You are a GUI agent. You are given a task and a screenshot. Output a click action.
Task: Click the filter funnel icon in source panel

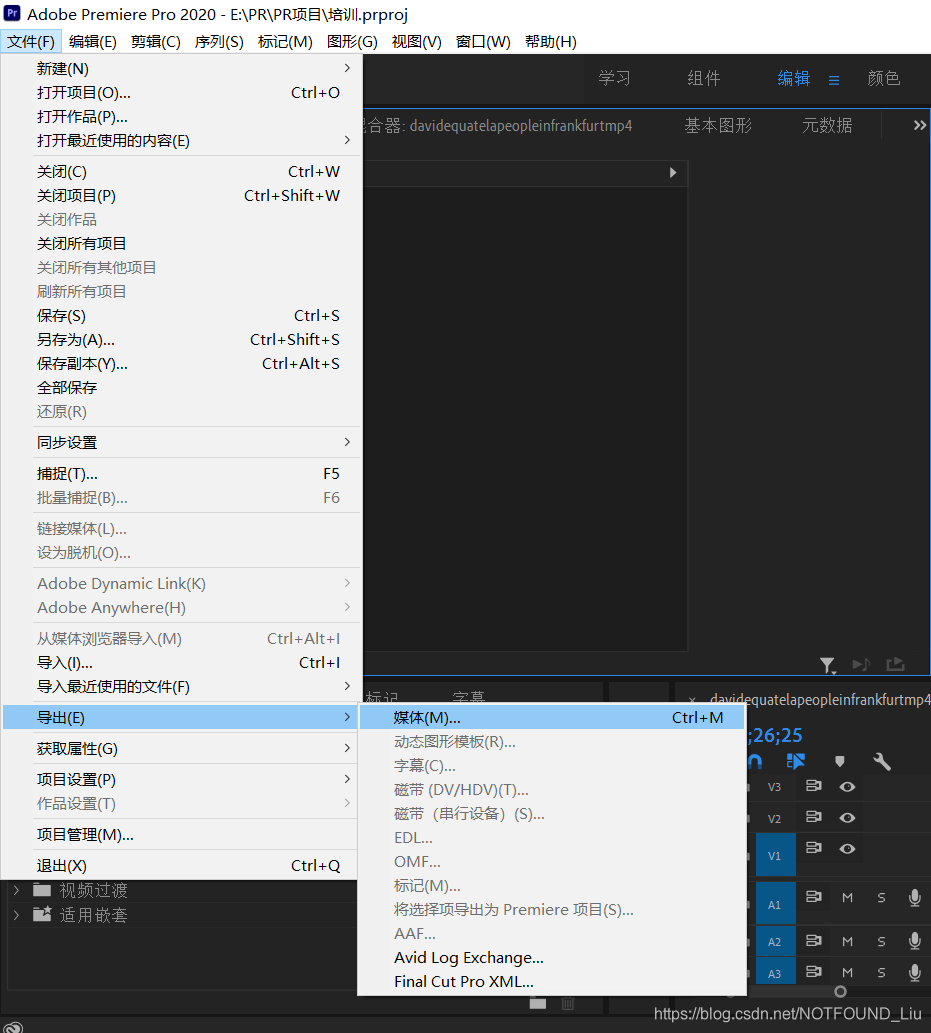(828, 665)
